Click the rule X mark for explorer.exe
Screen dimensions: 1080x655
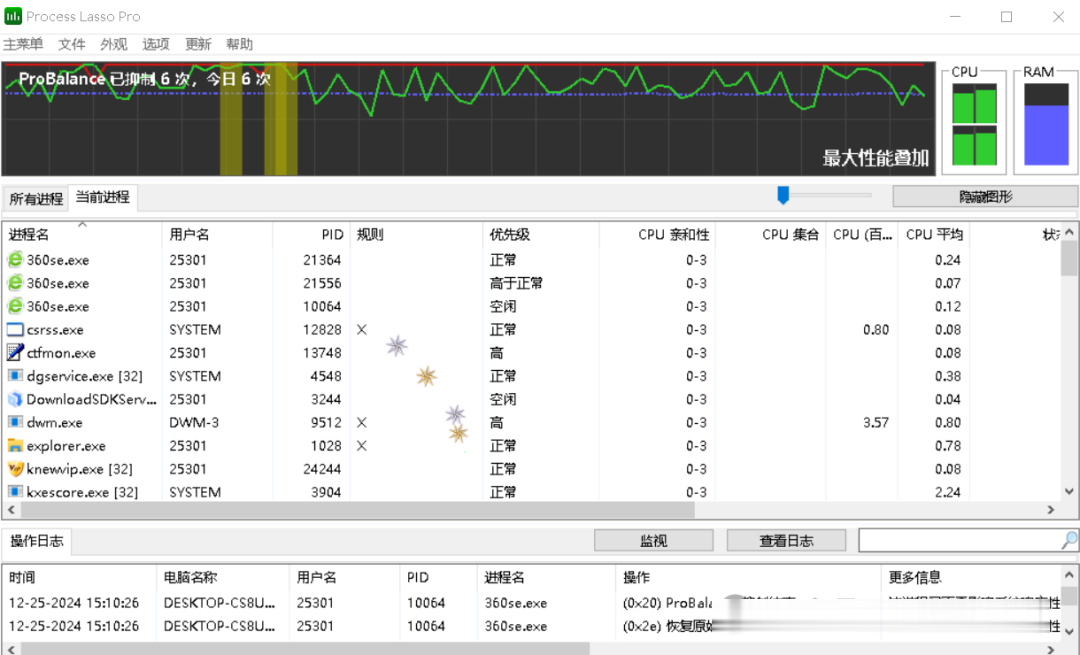(362, 446)
